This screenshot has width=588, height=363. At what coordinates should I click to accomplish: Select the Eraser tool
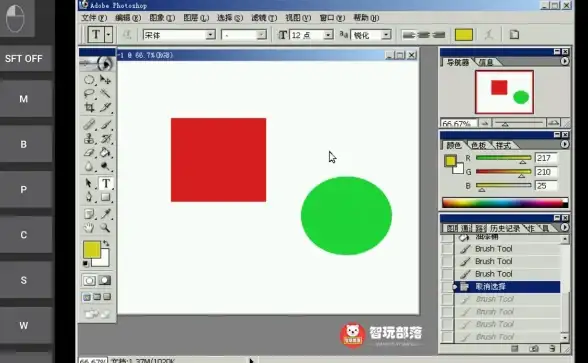tap(89, 152)
